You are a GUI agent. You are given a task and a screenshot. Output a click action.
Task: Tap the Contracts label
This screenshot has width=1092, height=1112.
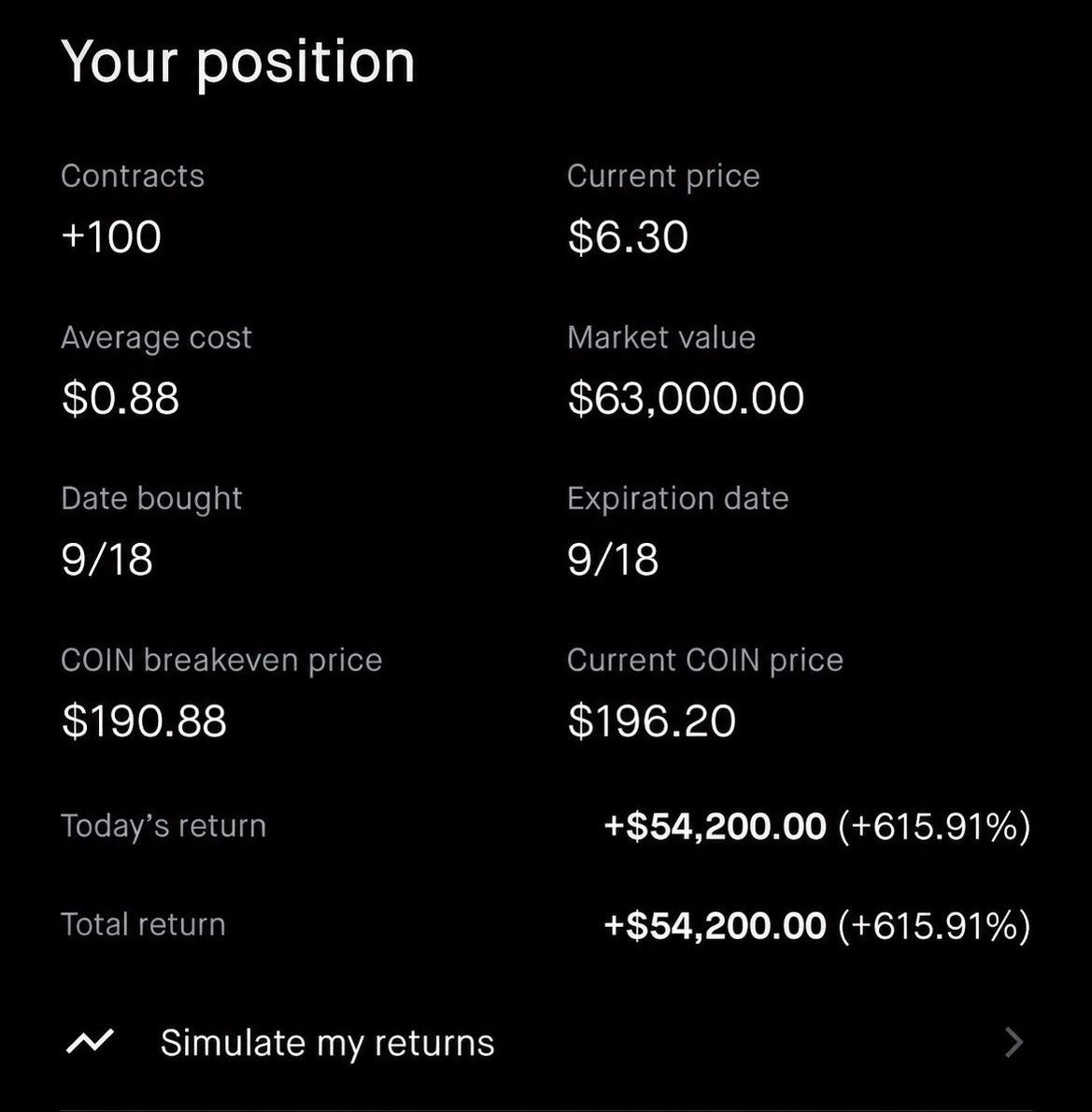[x=133, y=176]
